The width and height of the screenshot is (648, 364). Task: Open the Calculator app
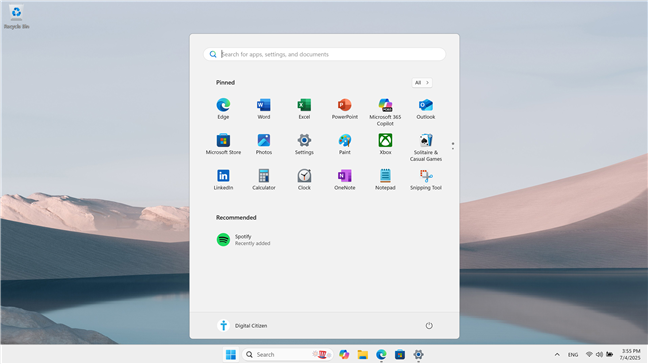coord(264,179)
